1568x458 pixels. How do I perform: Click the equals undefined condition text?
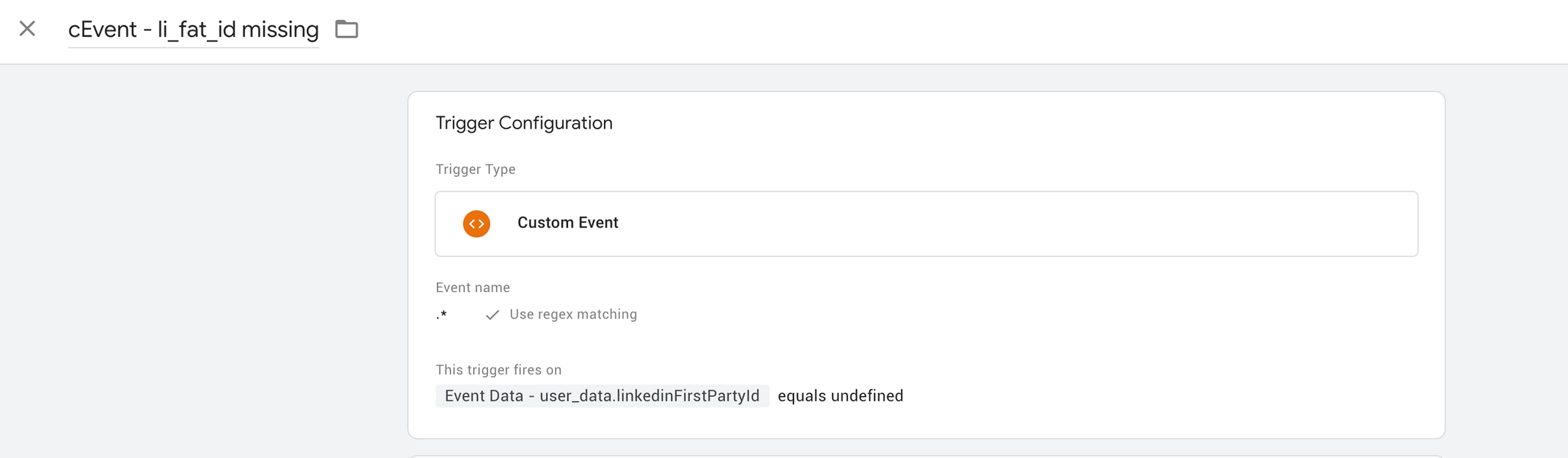coord(841,396)
